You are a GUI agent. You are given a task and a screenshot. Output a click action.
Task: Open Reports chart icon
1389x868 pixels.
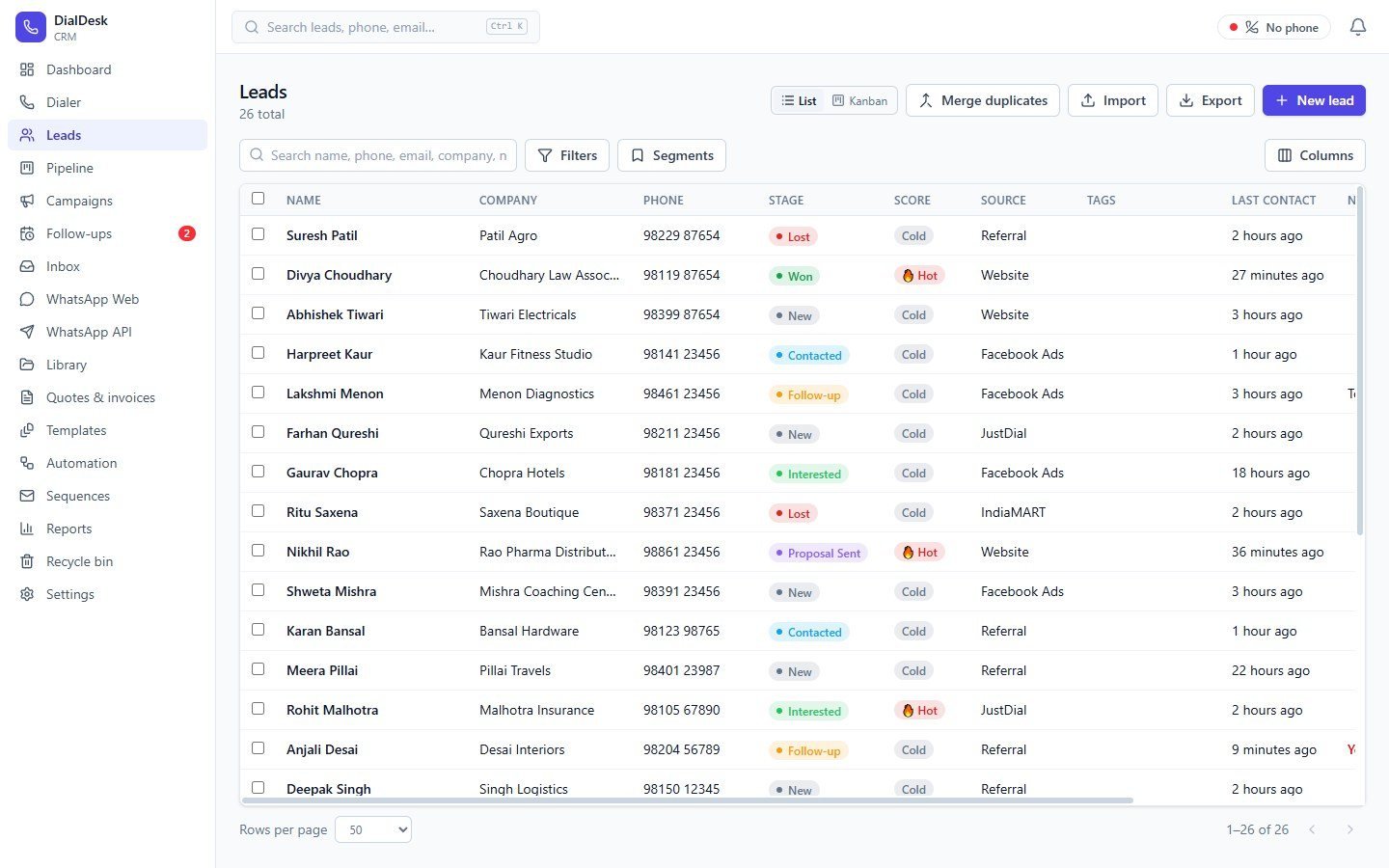click(27, 529)
